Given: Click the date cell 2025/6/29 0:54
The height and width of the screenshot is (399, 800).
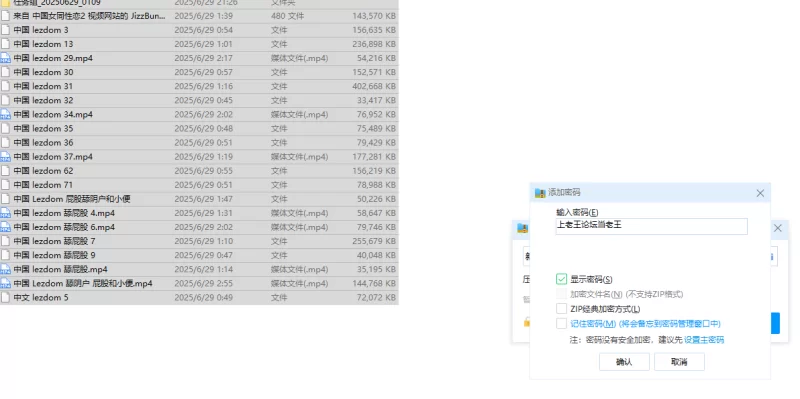Looking at the screenshot, I should pos(204,30).
